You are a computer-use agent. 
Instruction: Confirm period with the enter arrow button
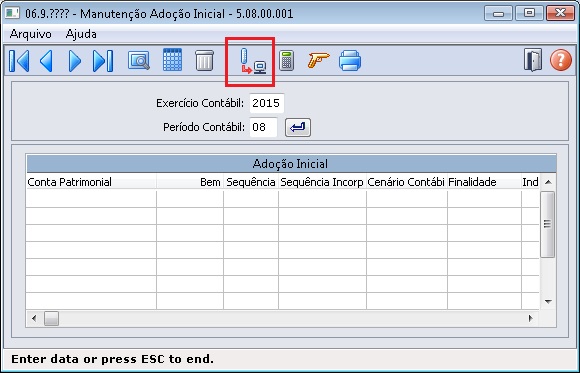tap(298, 127)
